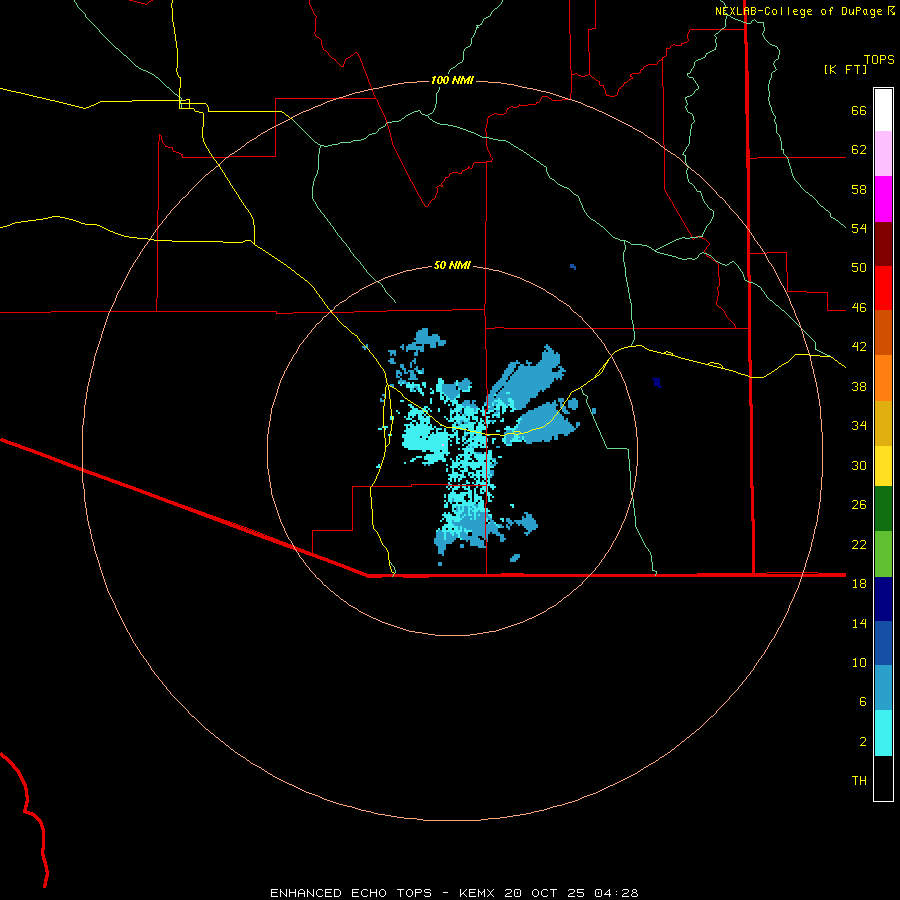Click the gold legend swatch
Image resolution: width=900 pixels, height=900 pixels.
click(883, 424)
